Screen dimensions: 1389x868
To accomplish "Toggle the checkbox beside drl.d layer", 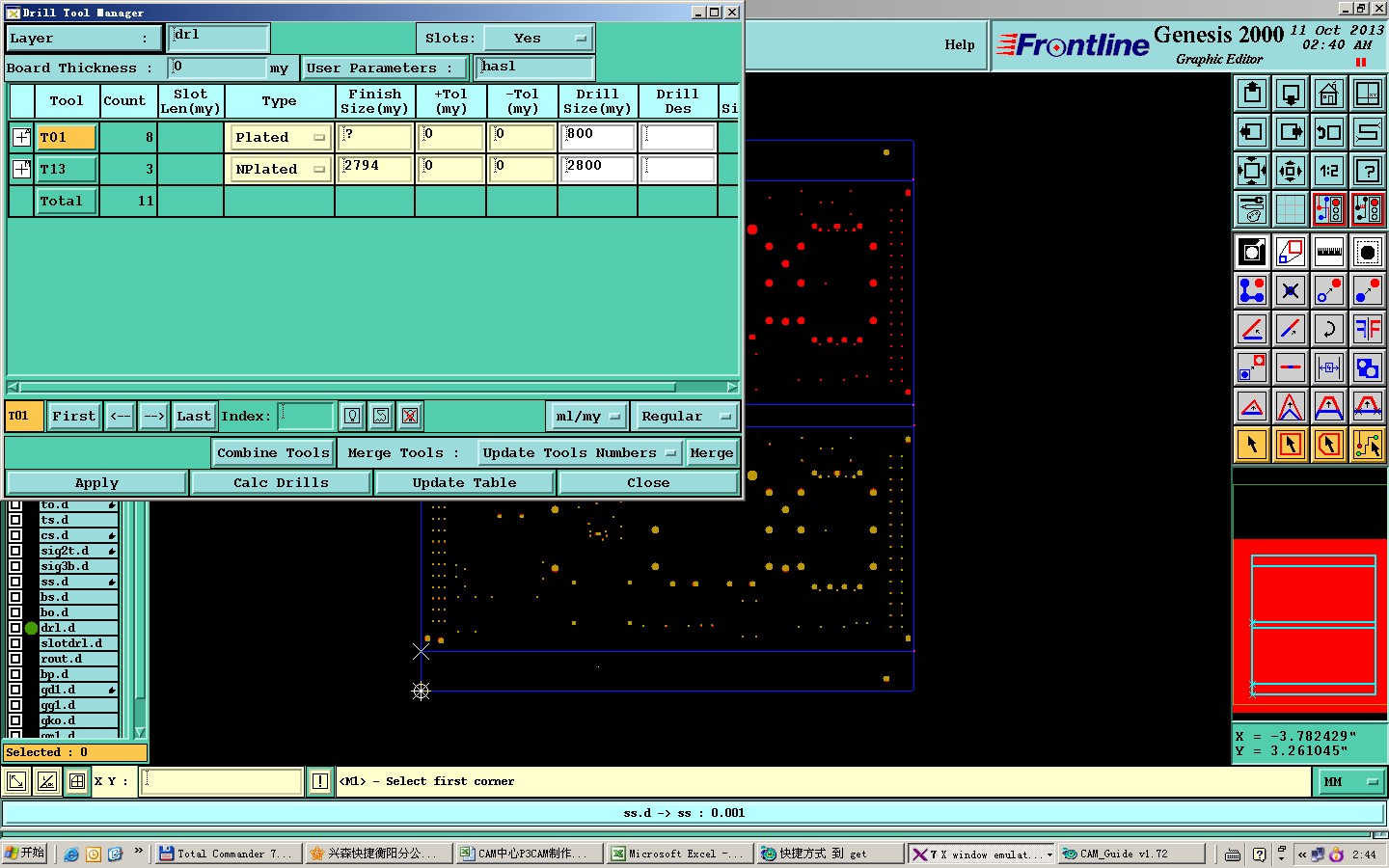I will click(15, 628).
